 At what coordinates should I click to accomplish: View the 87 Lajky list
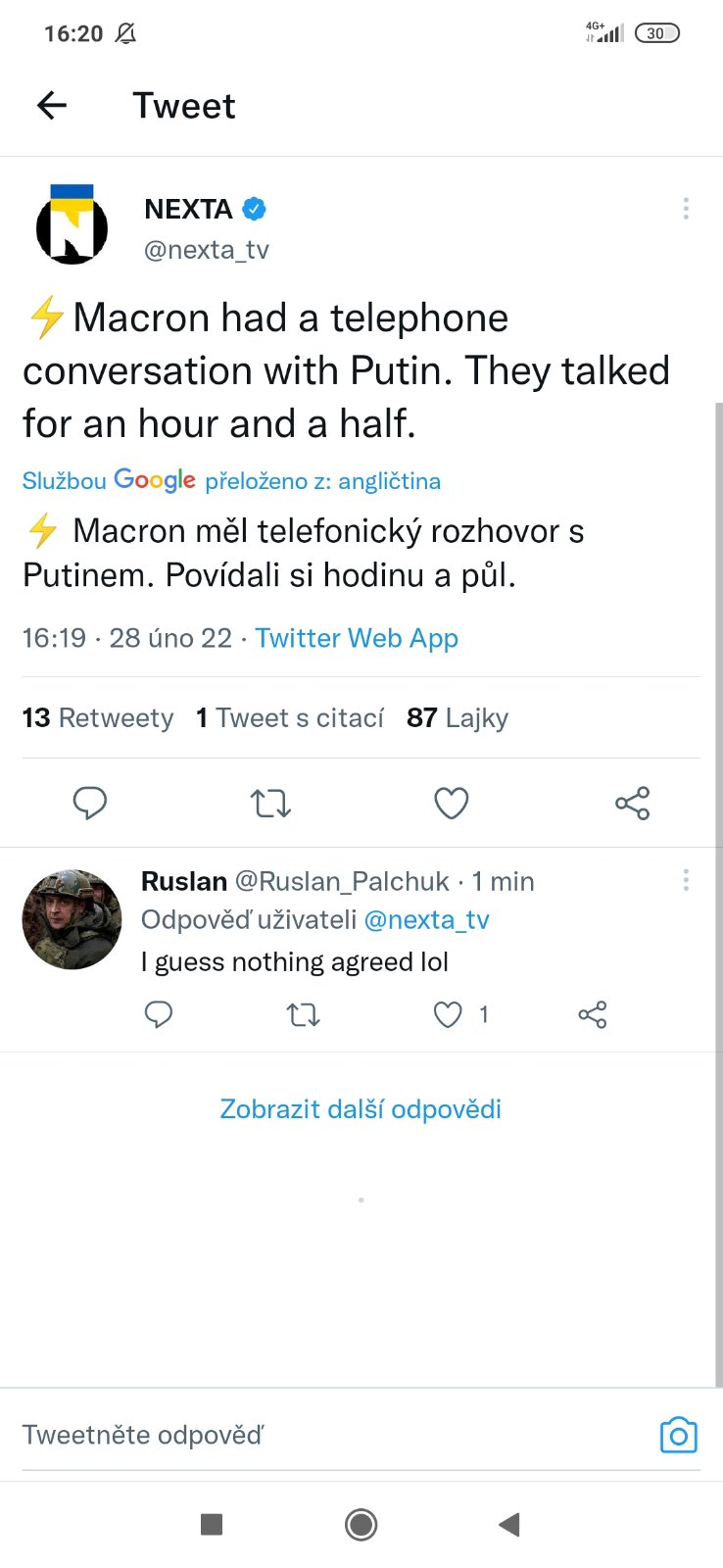pos(458,717)
